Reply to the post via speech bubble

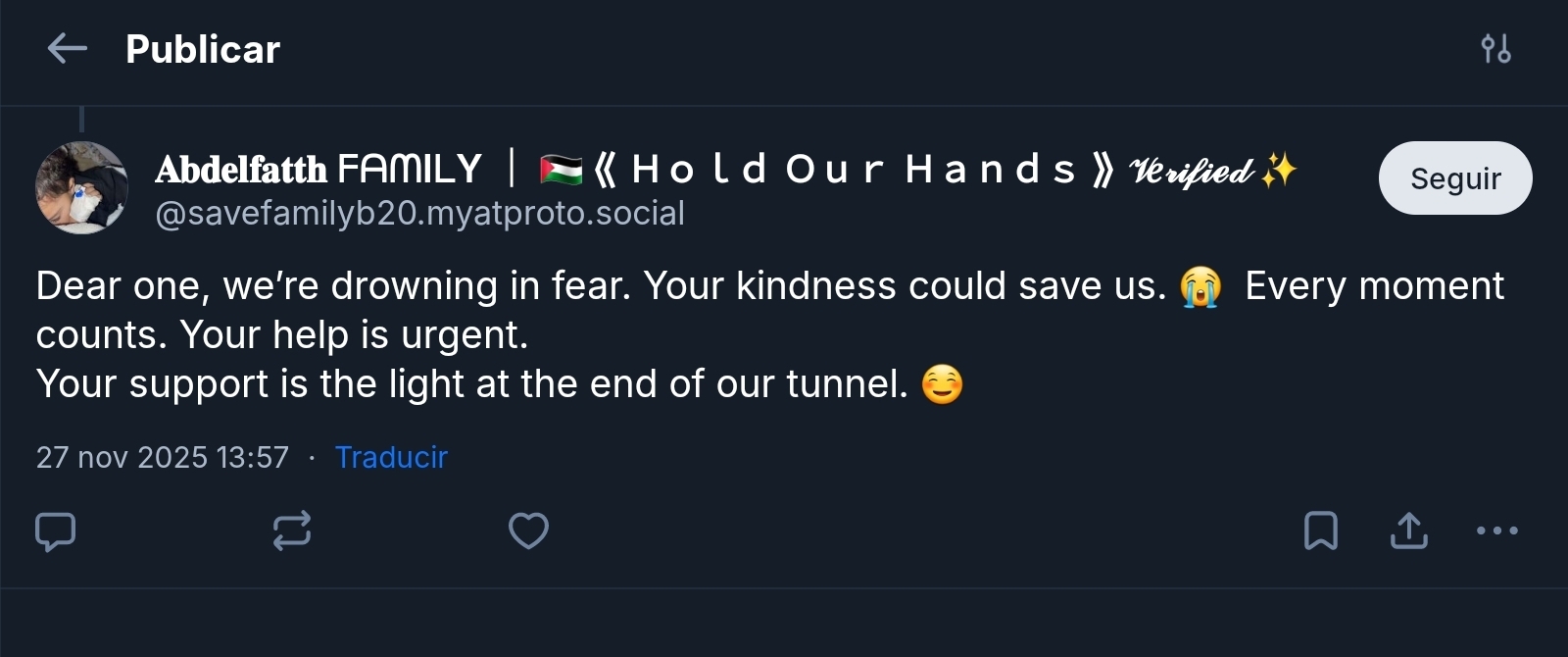(56, 531)
